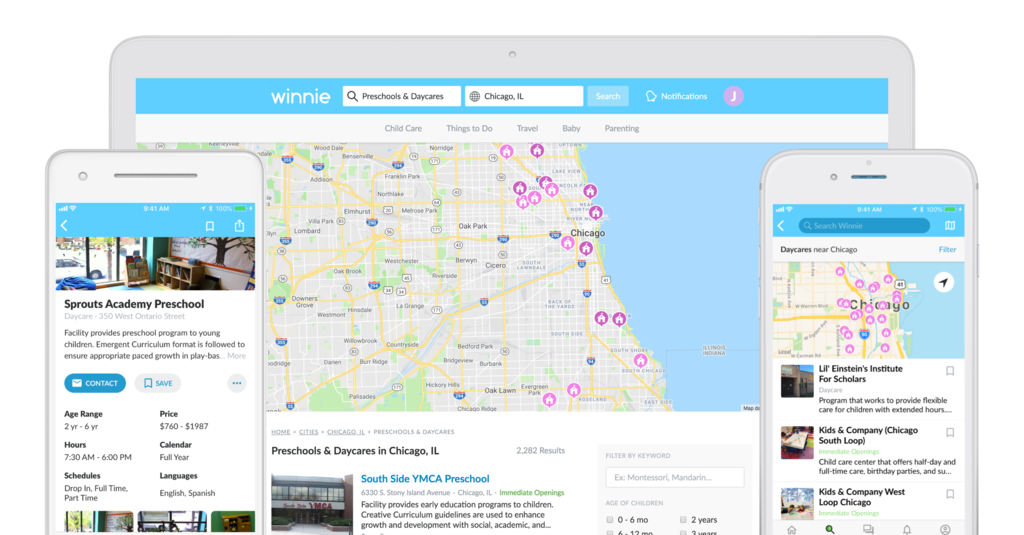Open the Child Care tab
The image size is (1024, 535).
pyautogui.click(x=403, y=129)
